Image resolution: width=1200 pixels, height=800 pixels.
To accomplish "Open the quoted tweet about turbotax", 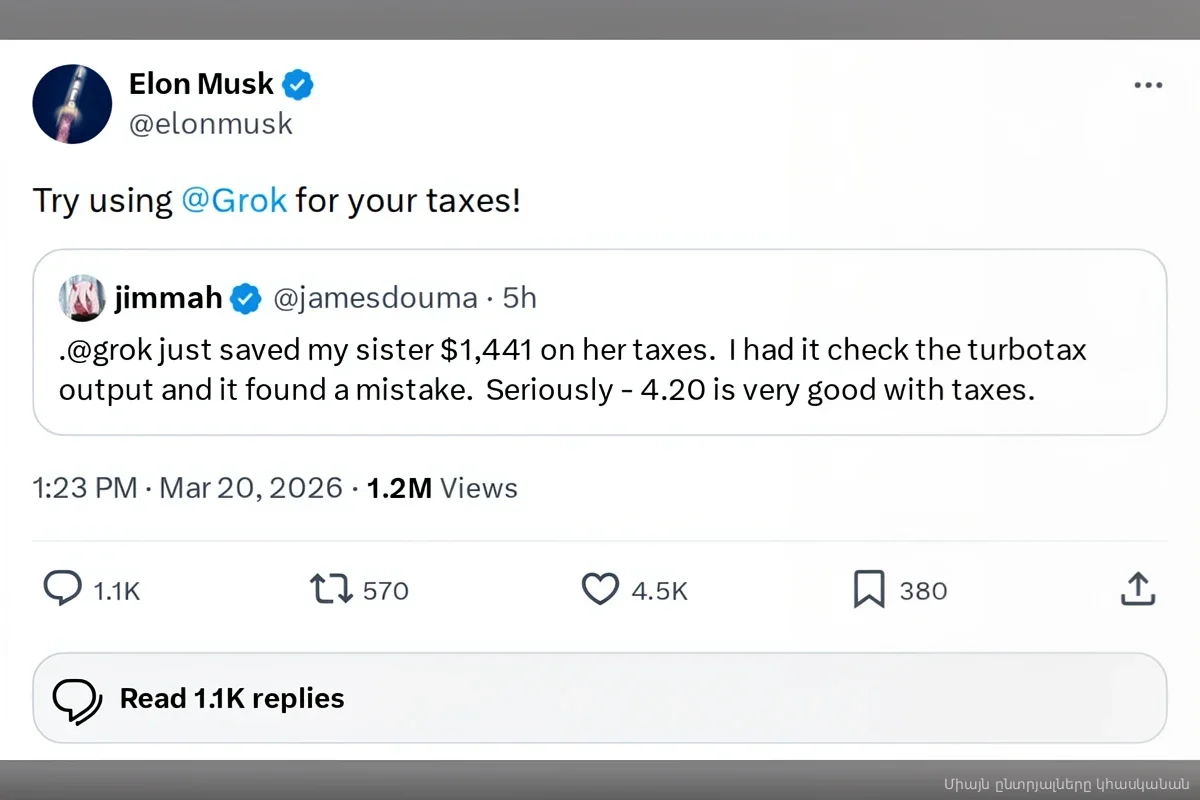I will point(600,371).
